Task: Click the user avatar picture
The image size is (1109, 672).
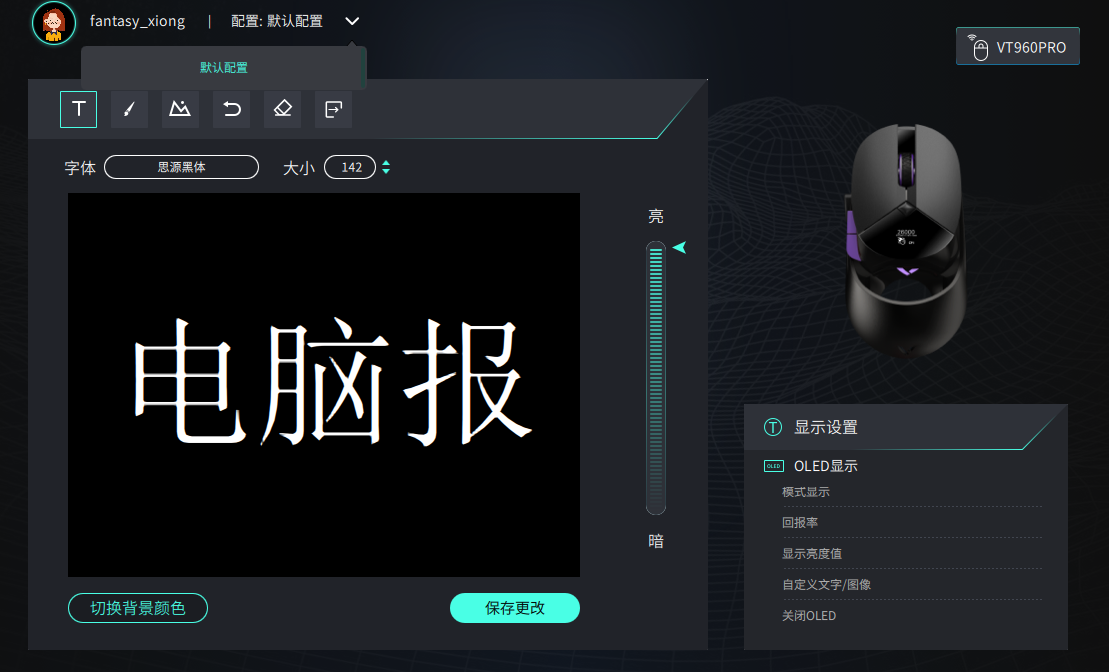Action: pos(54,22)
